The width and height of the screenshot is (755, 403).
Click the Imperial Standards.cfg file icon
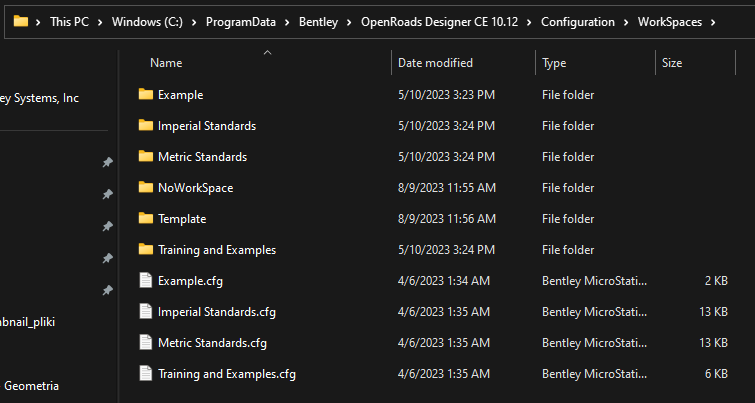coord(145,312)
